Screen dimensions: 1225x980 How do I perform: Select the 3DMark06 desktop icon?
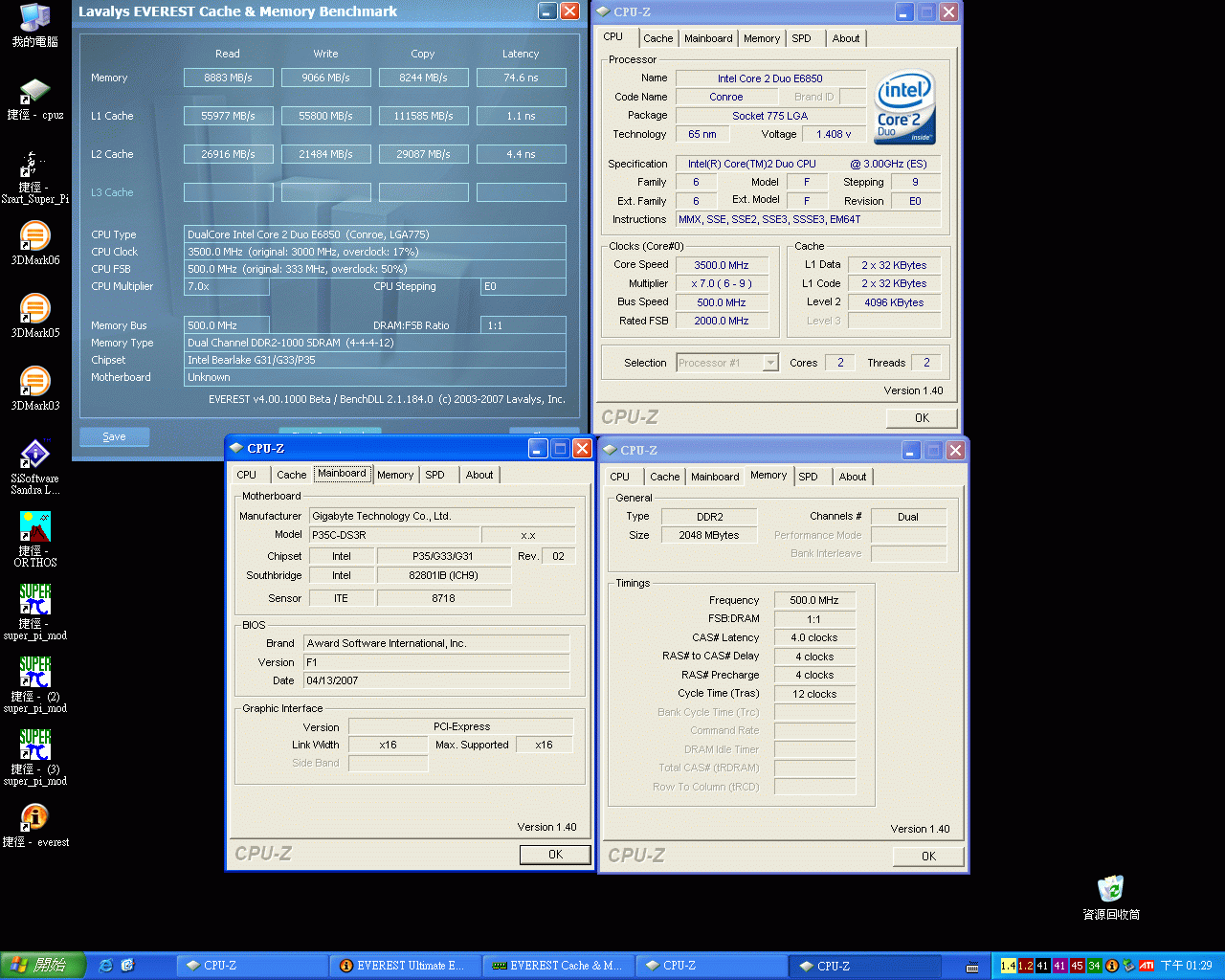(35, 243)
